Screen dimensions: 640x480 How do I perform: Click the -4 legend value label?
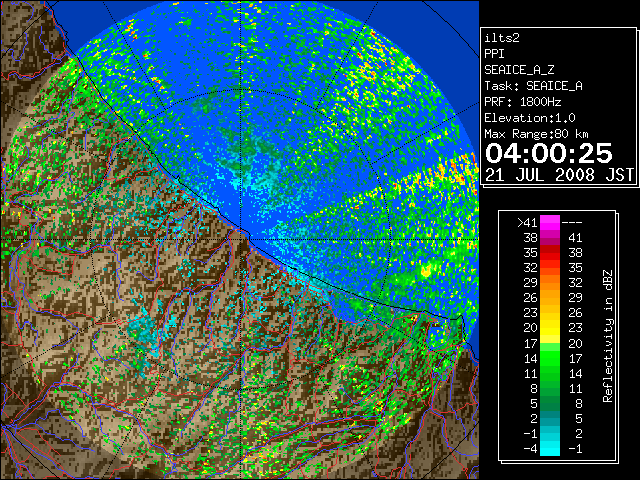(530, 448)
